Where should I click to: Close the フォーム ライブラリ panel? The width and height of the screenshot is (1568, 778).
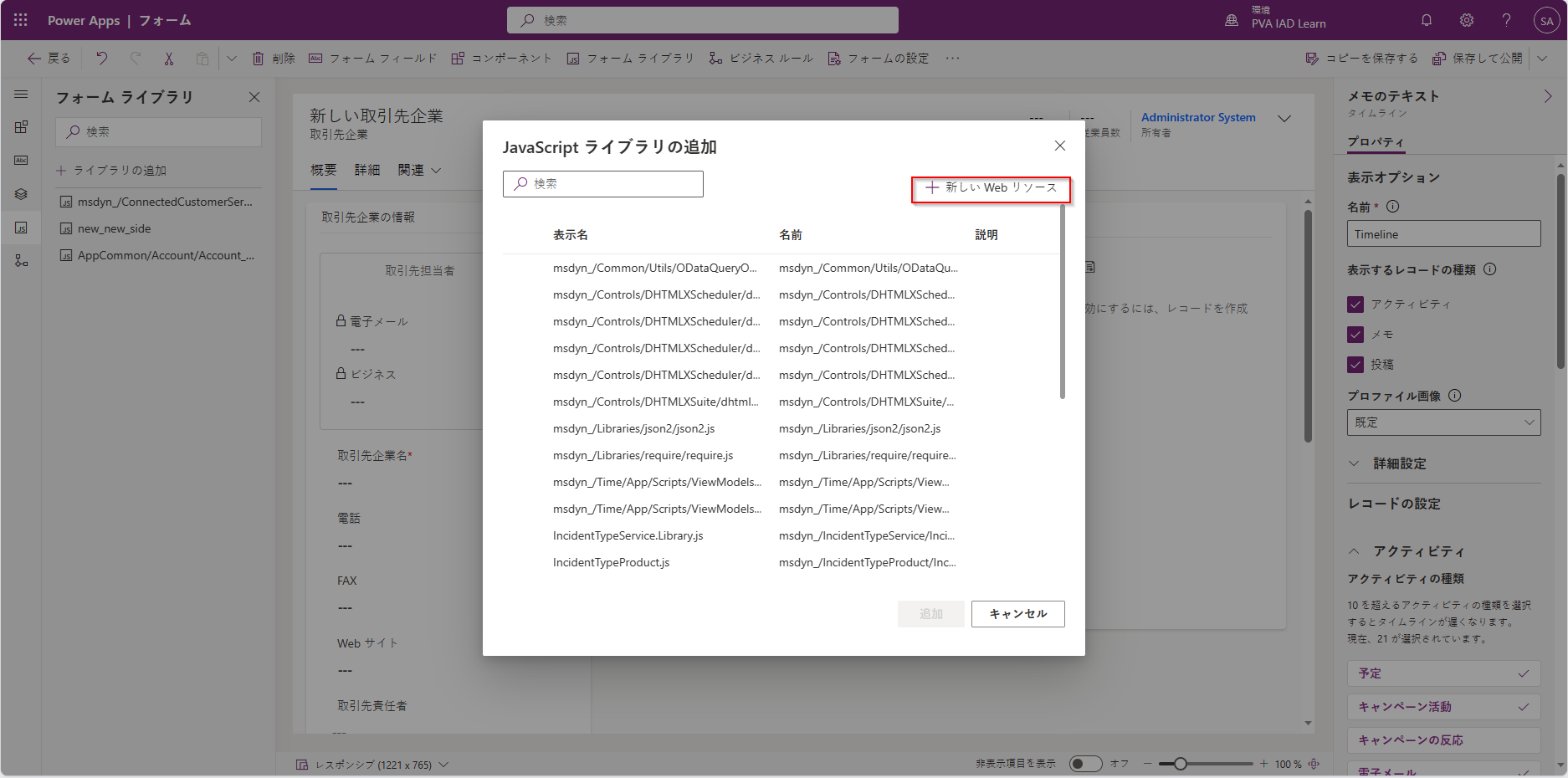coord(254,97)
